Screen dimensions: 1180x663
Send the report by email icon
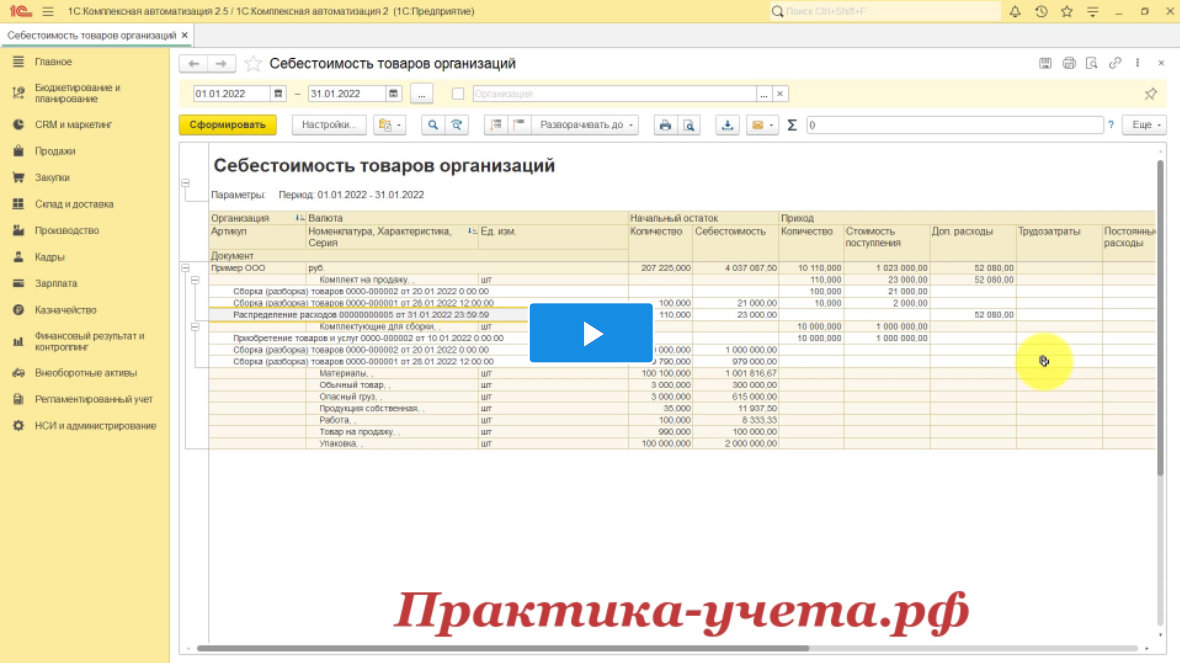tap(757, 125)
